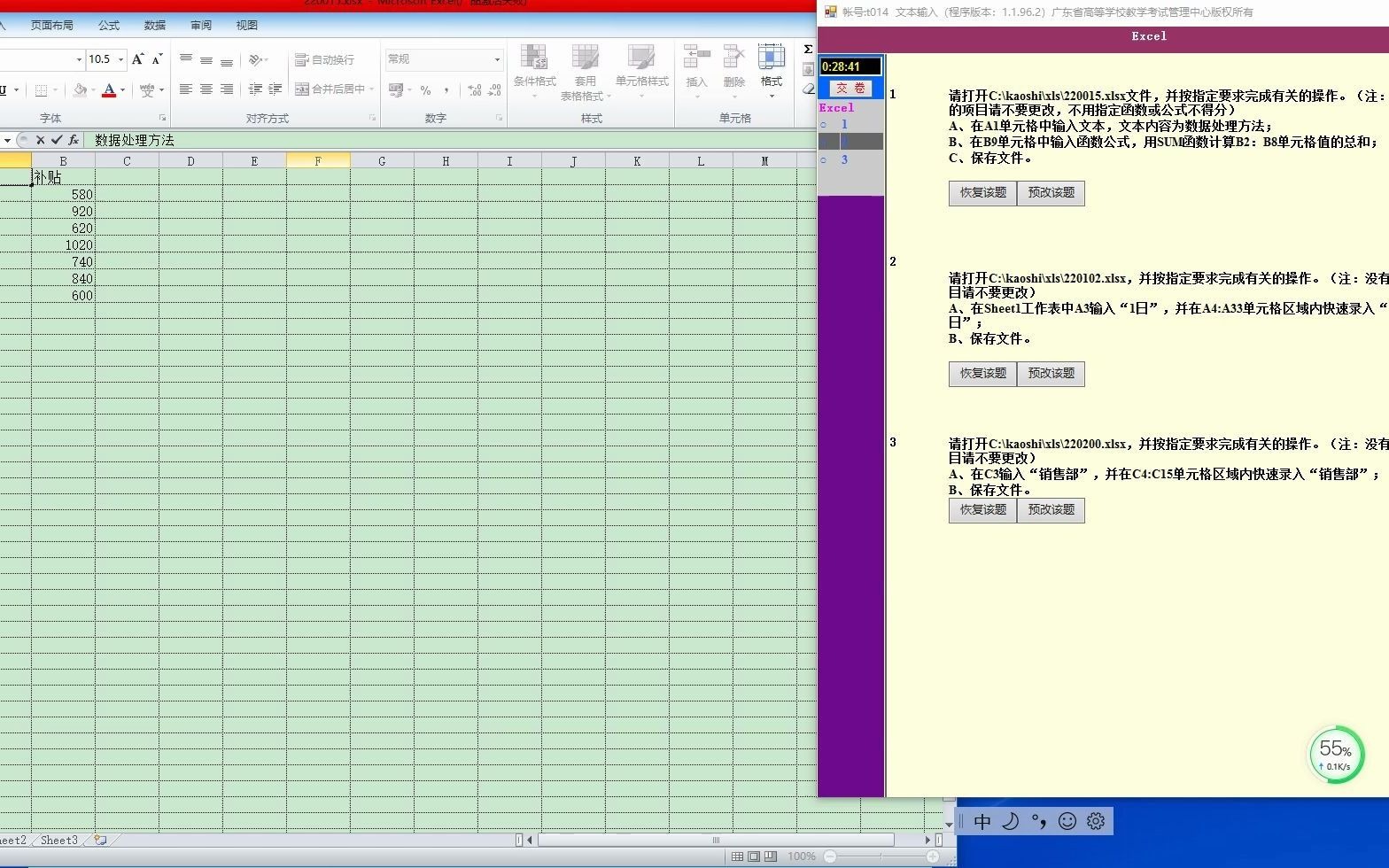Decrease decimal places
This screenshot has width=1389, height=868.
494,89
